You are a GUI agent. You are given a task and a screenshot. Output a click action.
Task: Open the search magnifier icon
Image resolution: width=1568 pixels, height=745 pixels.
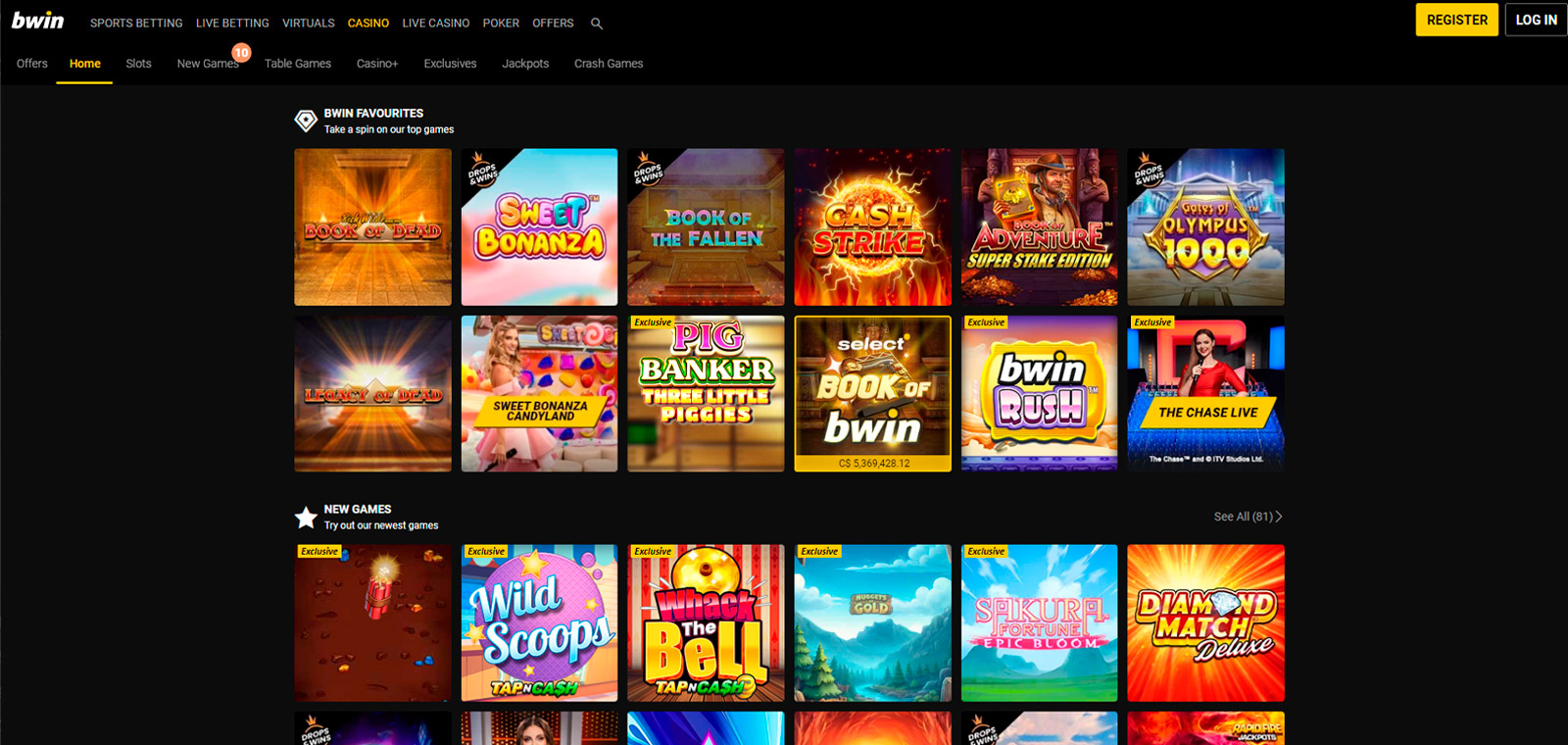tap(597, 24)
